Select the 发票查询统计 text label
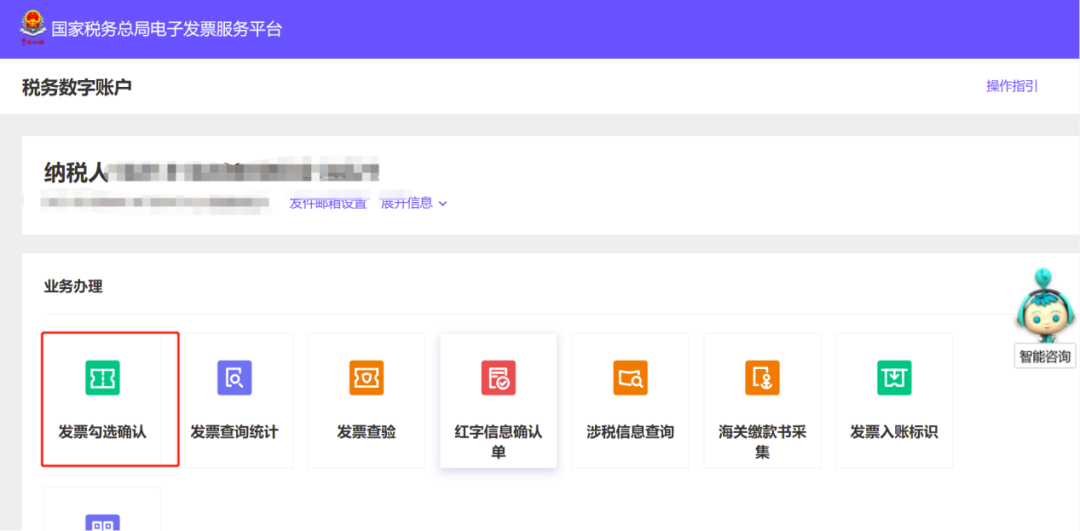 234,432
